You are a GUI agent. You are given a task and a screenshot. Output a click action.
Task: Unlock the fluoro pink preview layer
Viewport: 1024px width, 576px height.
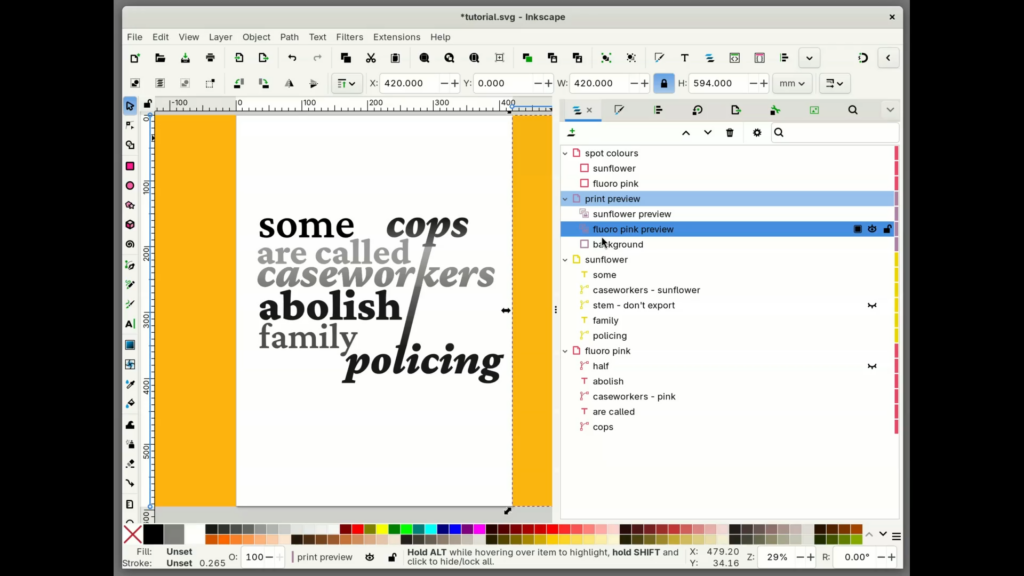[x=887, y=229]
